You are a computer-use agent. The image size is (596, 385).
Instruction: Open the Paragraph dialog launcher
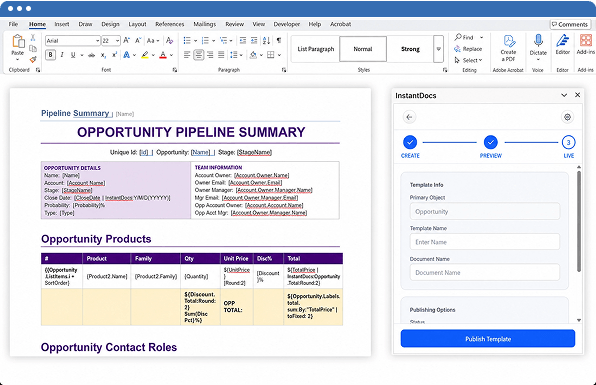click(284, 70)
